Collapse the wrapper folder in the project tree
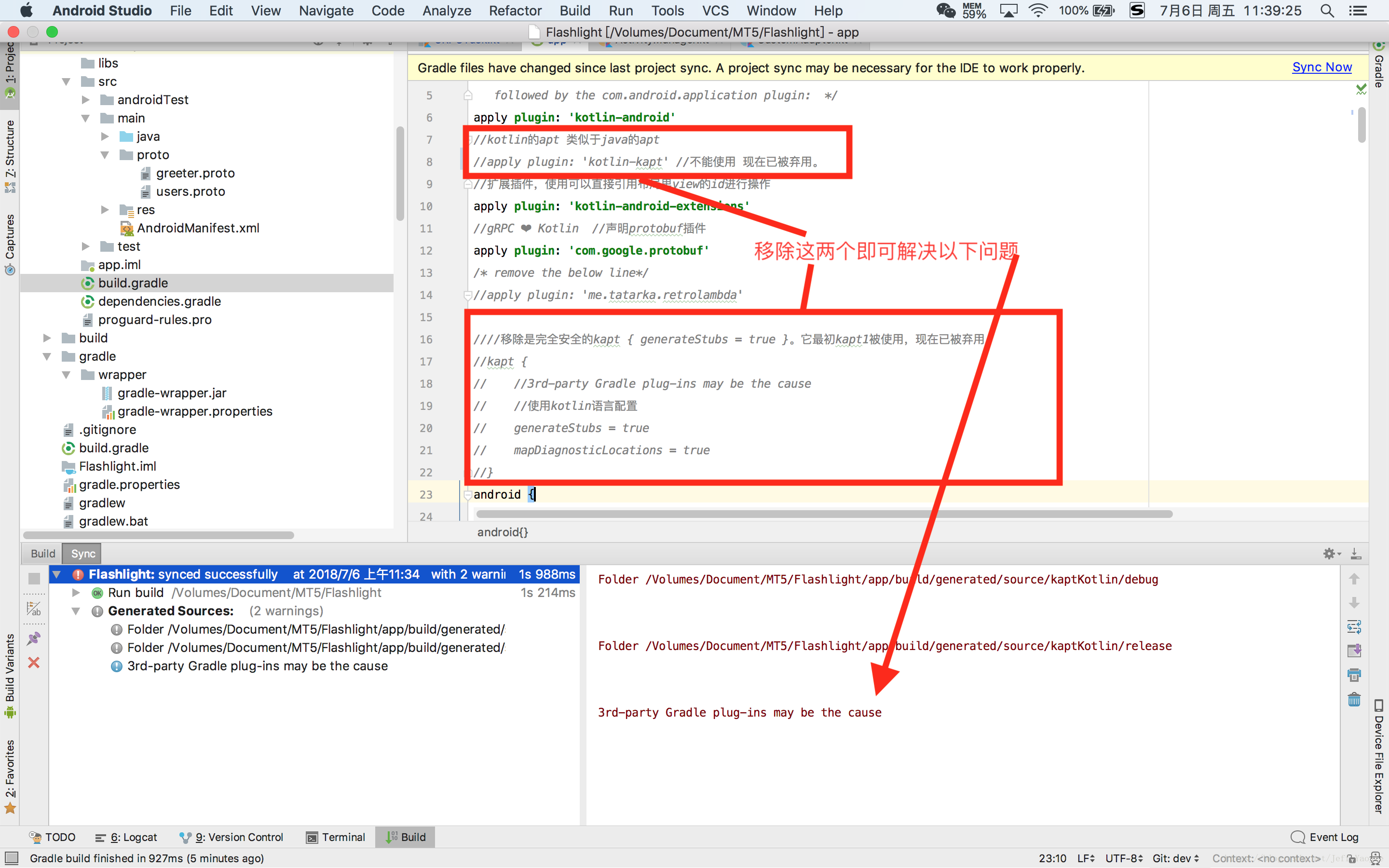 click(67, 375)
